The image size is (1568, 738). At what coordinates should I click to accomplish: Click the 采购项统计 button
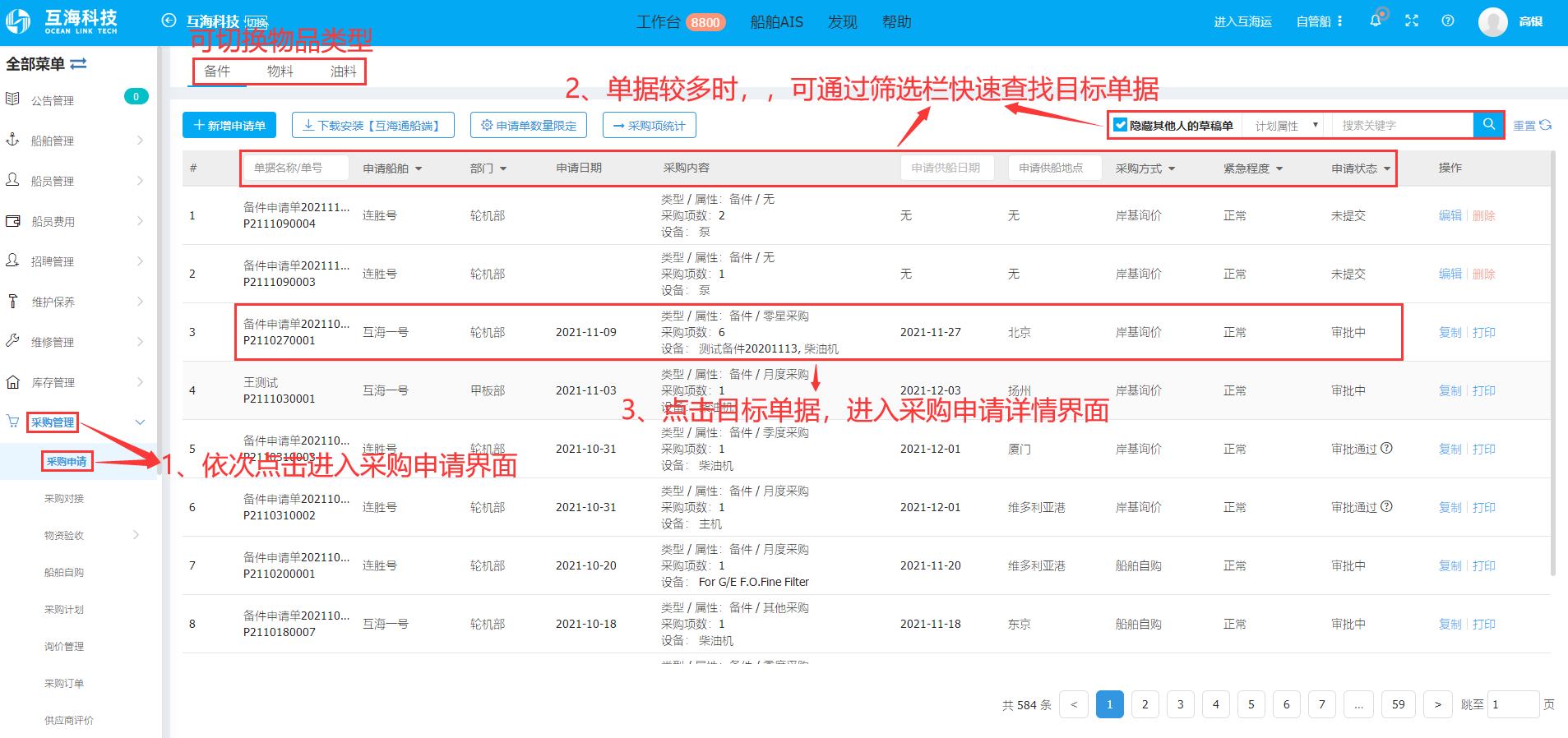click(650, 125)
